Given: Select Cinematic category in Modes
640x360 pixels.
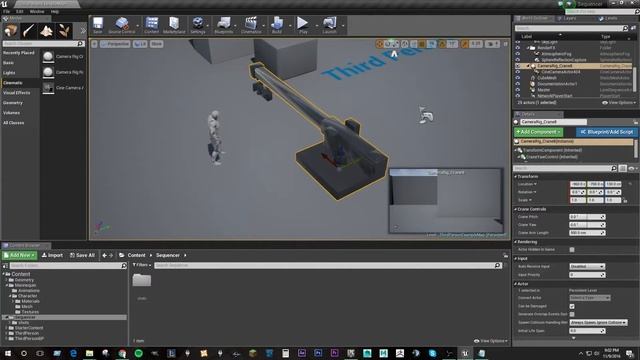Looking at the screenshot, I should [20, 83].
